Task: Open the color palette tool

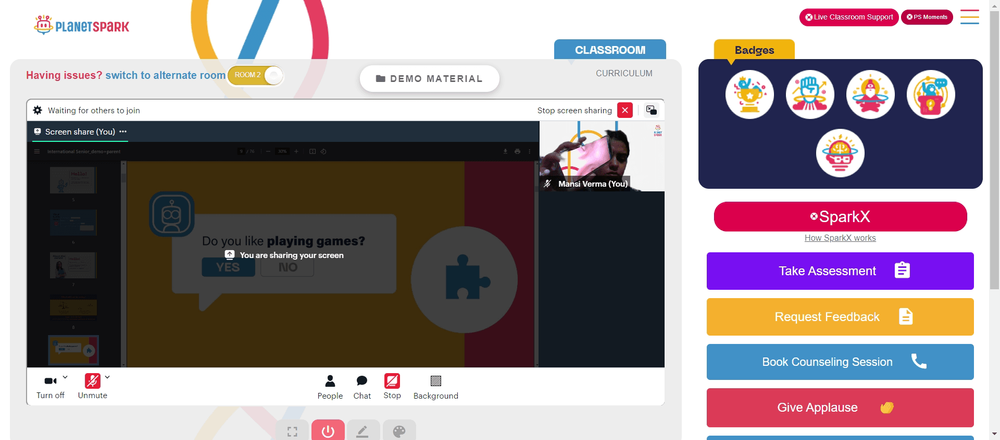Action: pos(399,432)
